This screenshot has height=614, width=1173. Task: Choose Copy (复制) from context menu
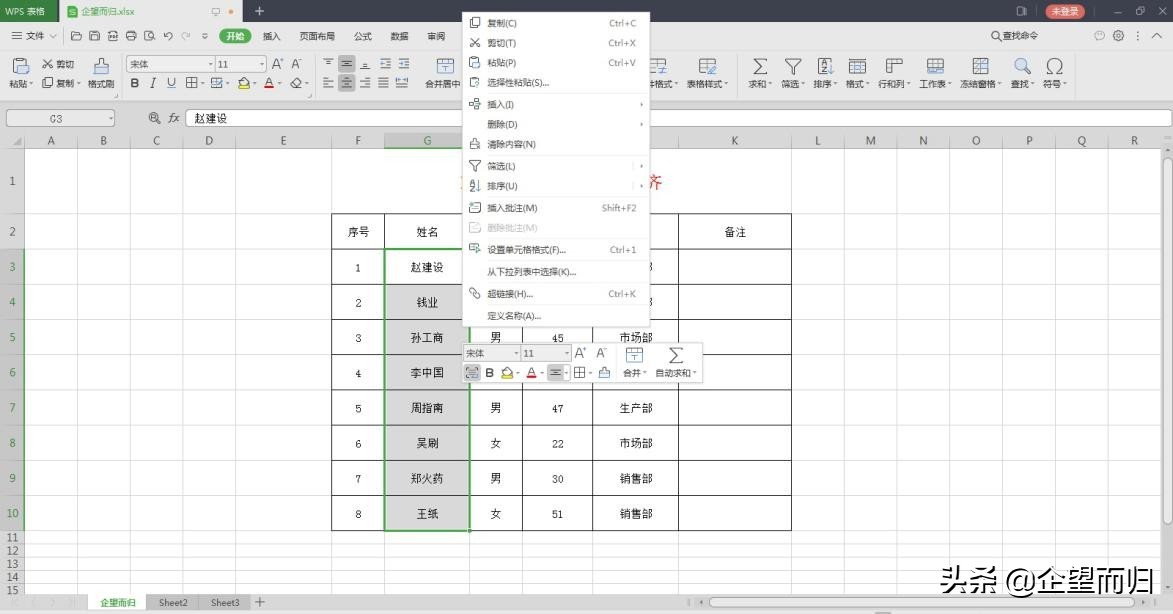[556, 23]
